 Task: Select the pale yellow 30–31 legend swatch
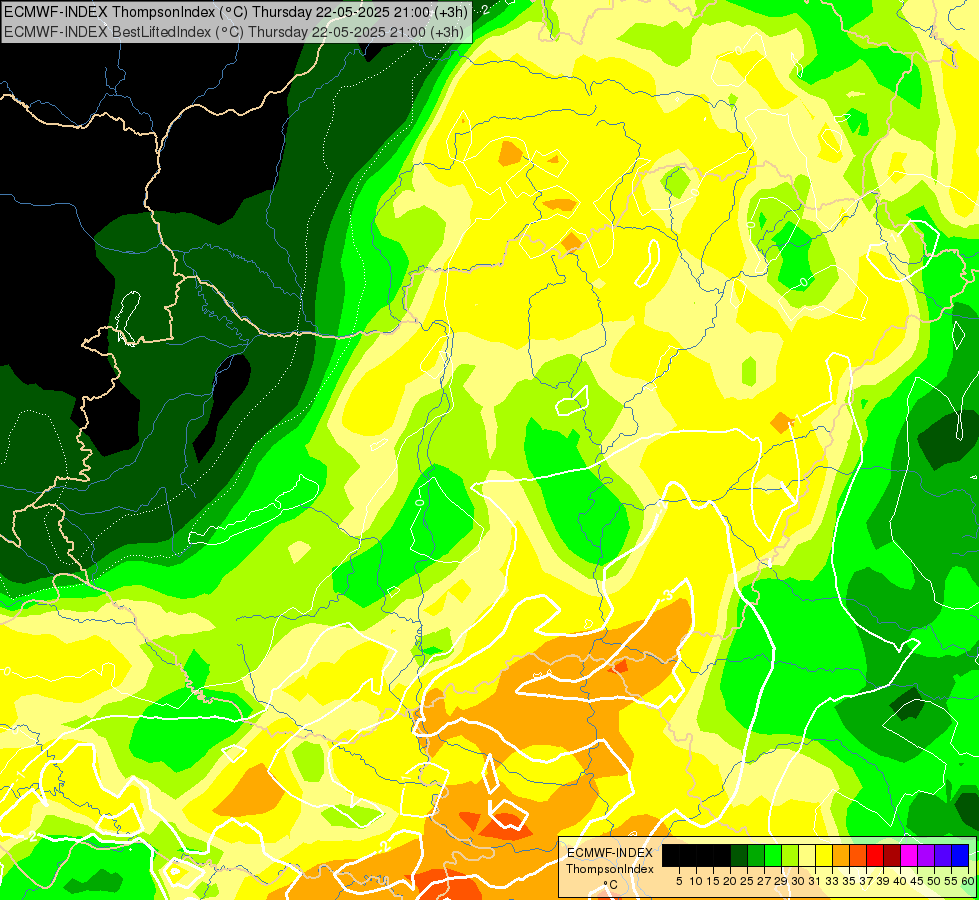[x=807, y=855]
